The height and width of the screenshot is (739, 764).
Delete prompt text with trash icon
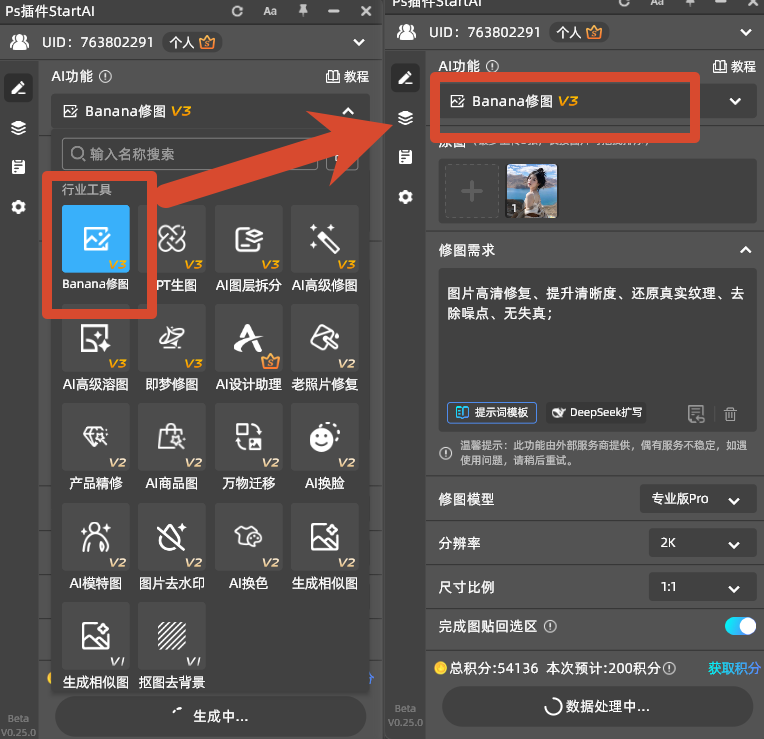coord(730,414)
